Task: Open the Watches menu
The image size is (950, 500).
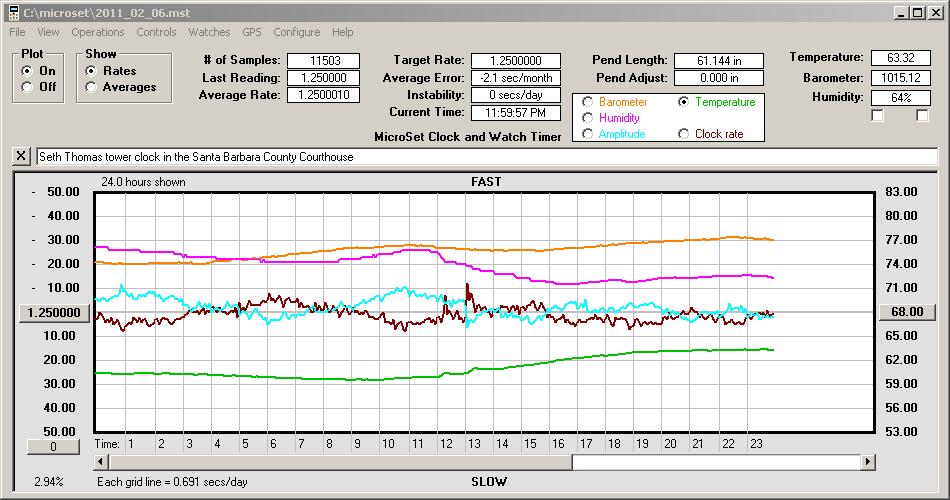Action: point(209,32)
